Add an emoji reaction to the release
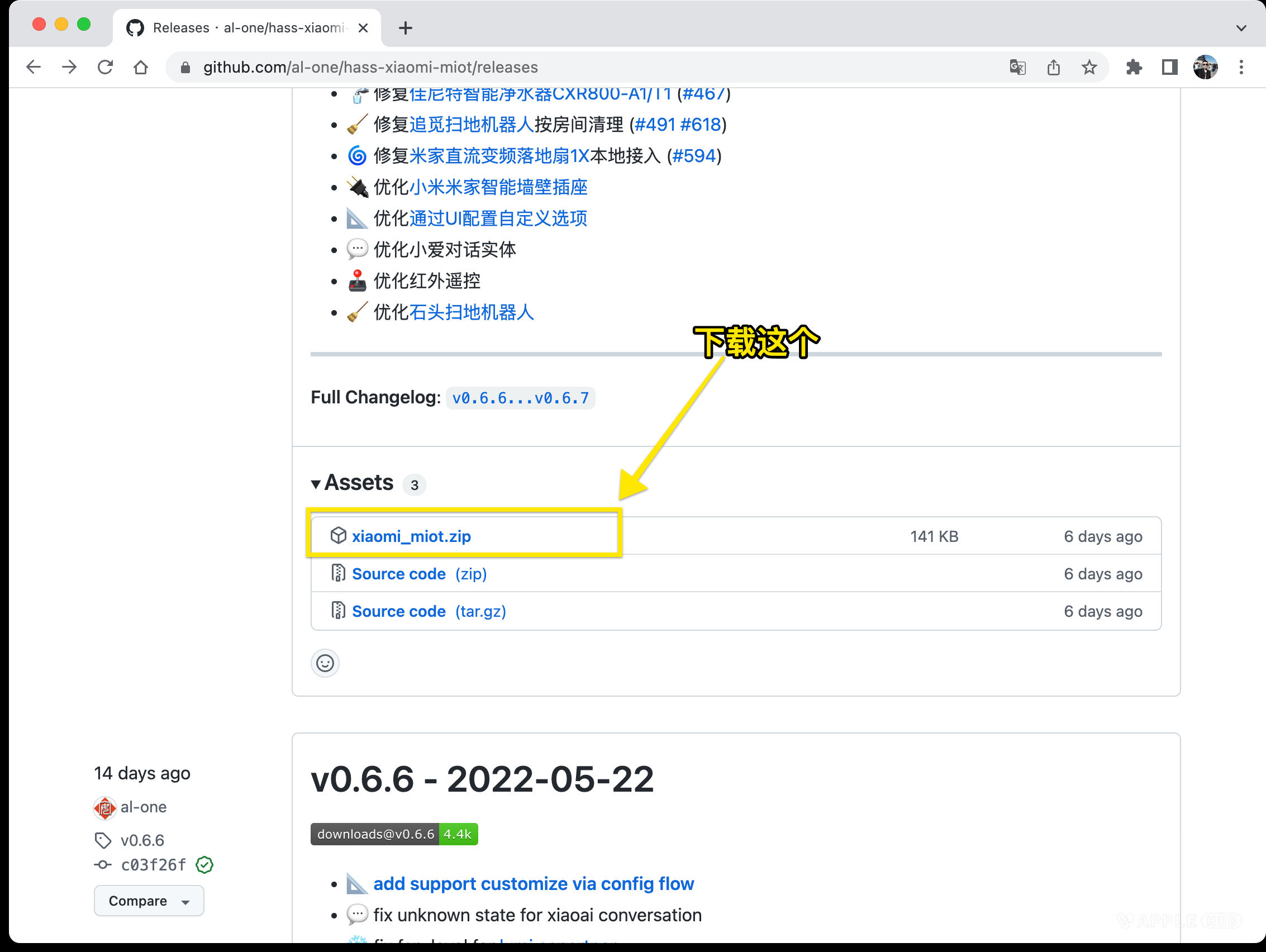Screen dimensions: 1266x952 pyautogui.click(x=325, y=663)
